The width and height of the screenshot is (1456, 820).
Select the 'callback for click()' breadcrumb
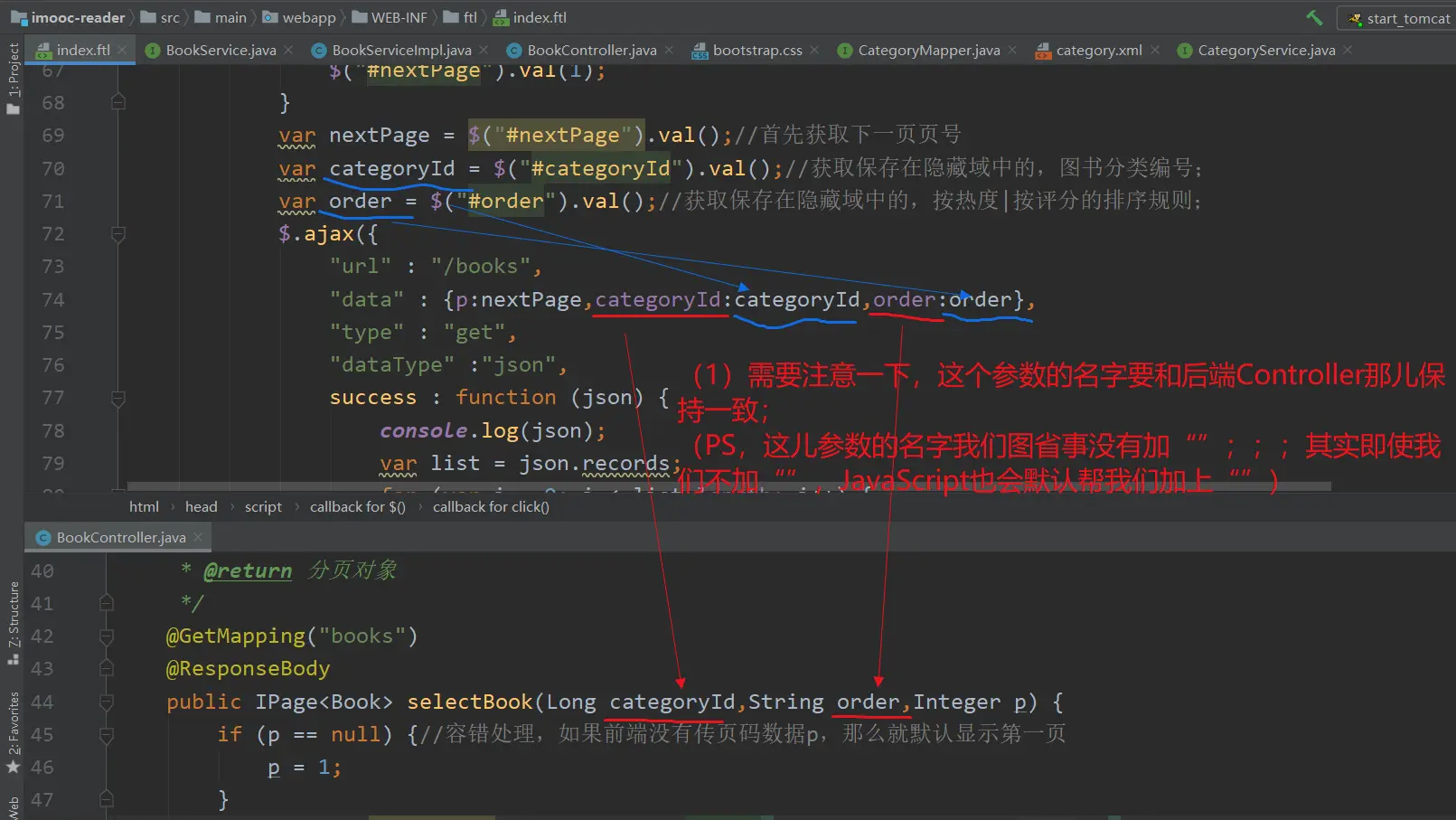(x=491, y=507)
